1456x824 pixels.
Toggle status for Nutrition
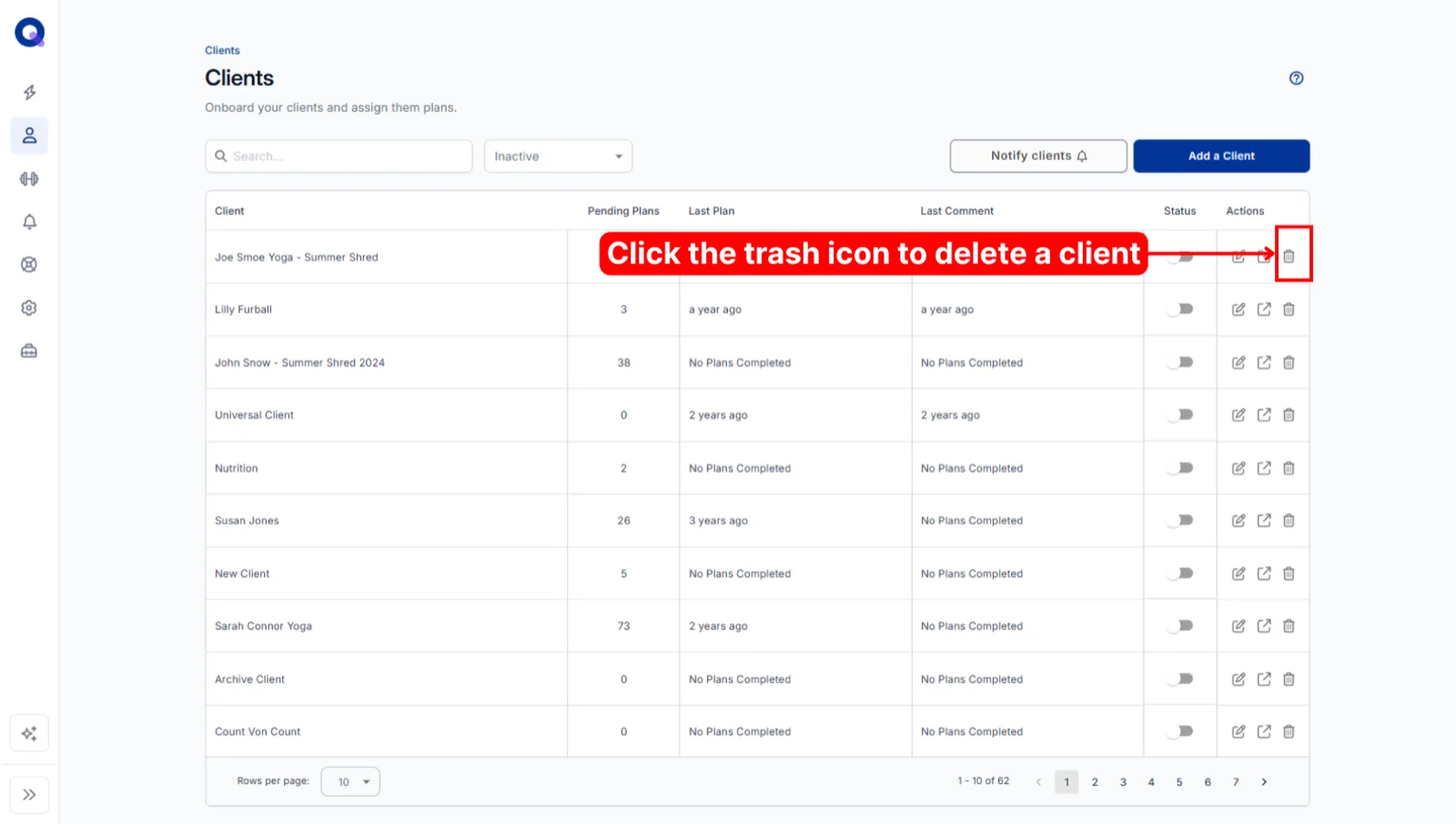pyautogui.click(x=1180, y=468)
